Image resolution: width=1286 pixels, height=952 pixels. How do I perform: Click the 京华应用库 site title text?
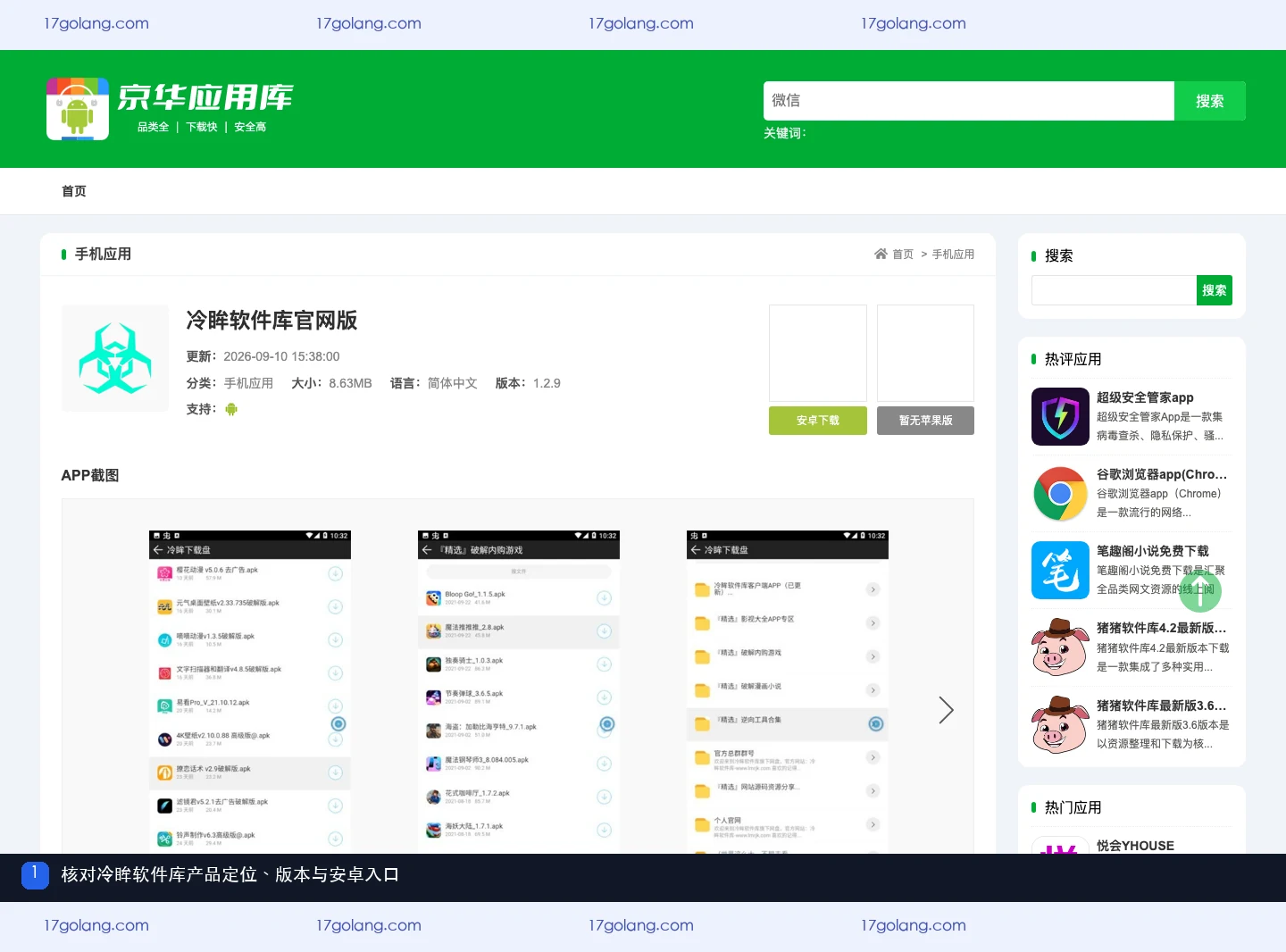[x=205, y=97]
